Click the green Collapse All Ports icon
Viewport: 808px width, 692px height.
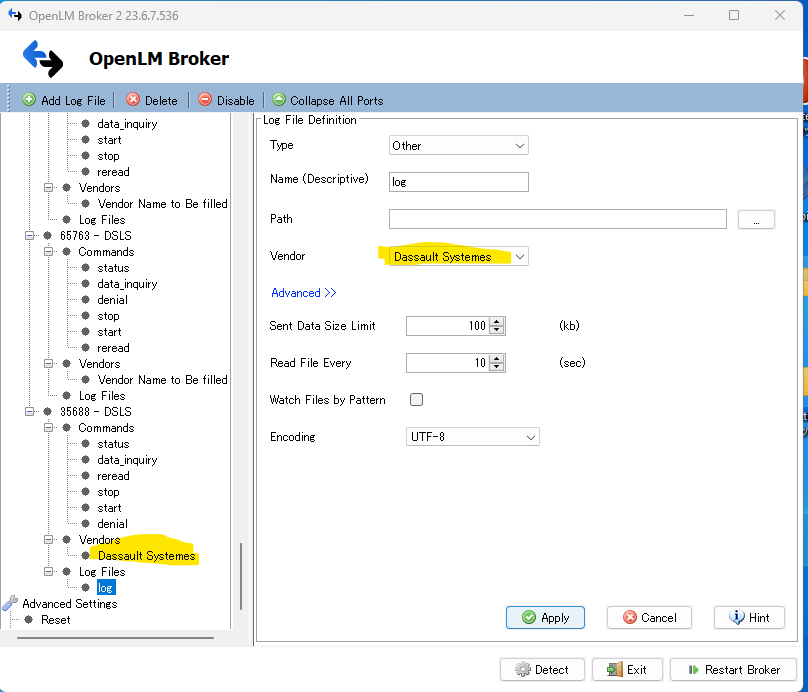(279, 99)
